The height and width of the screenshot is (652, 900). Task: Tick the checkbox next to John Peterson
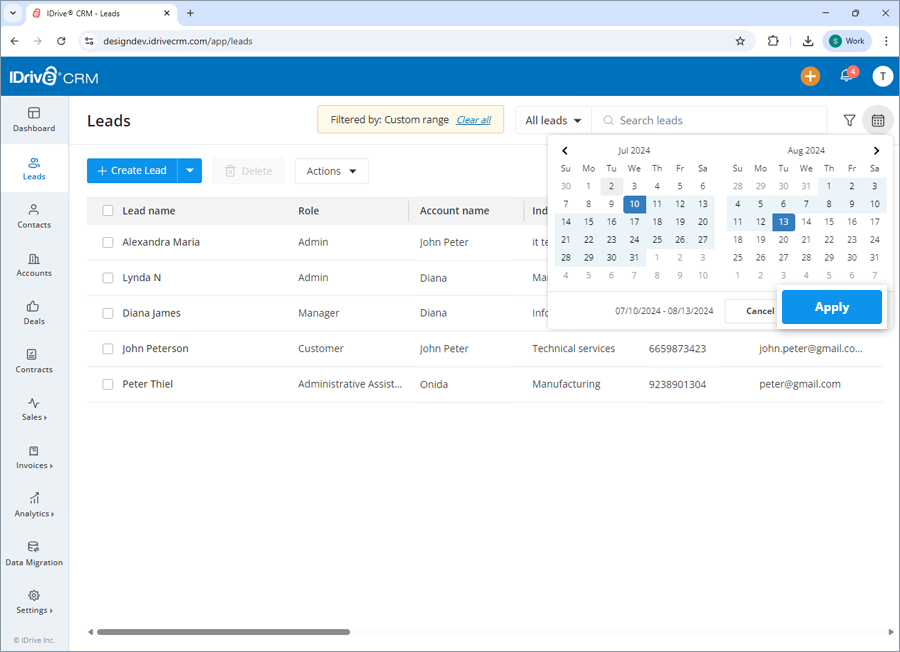coord(107,348)
